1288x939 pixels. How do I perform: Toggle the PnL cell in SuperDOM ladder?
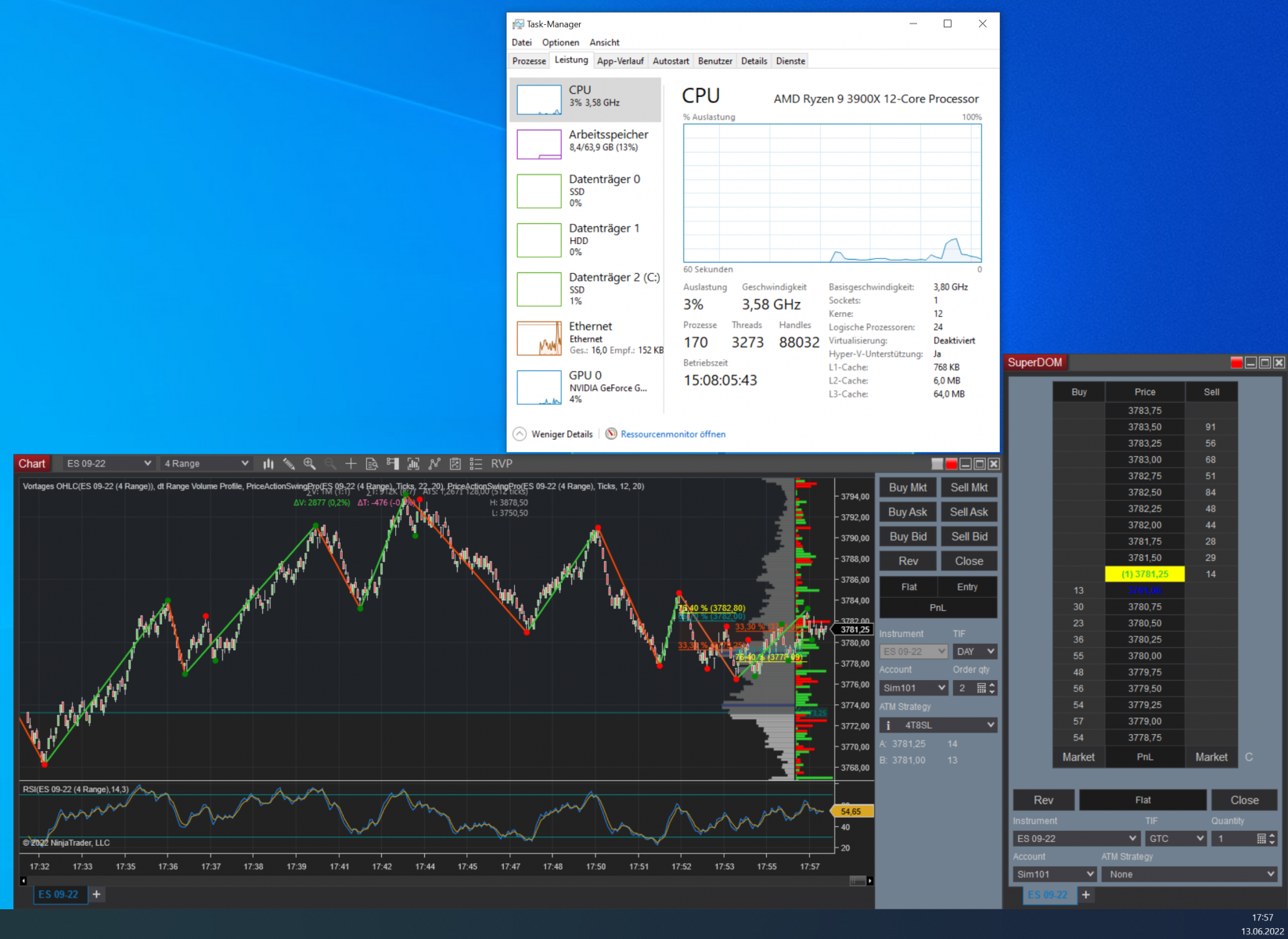(x=1145, y=757)
